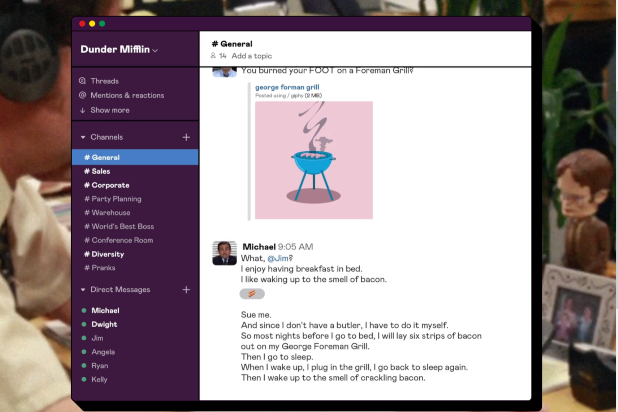Open the george forman grill link
Image resolution: width=618 pixels, height=412 pixels.
point(287,87)
